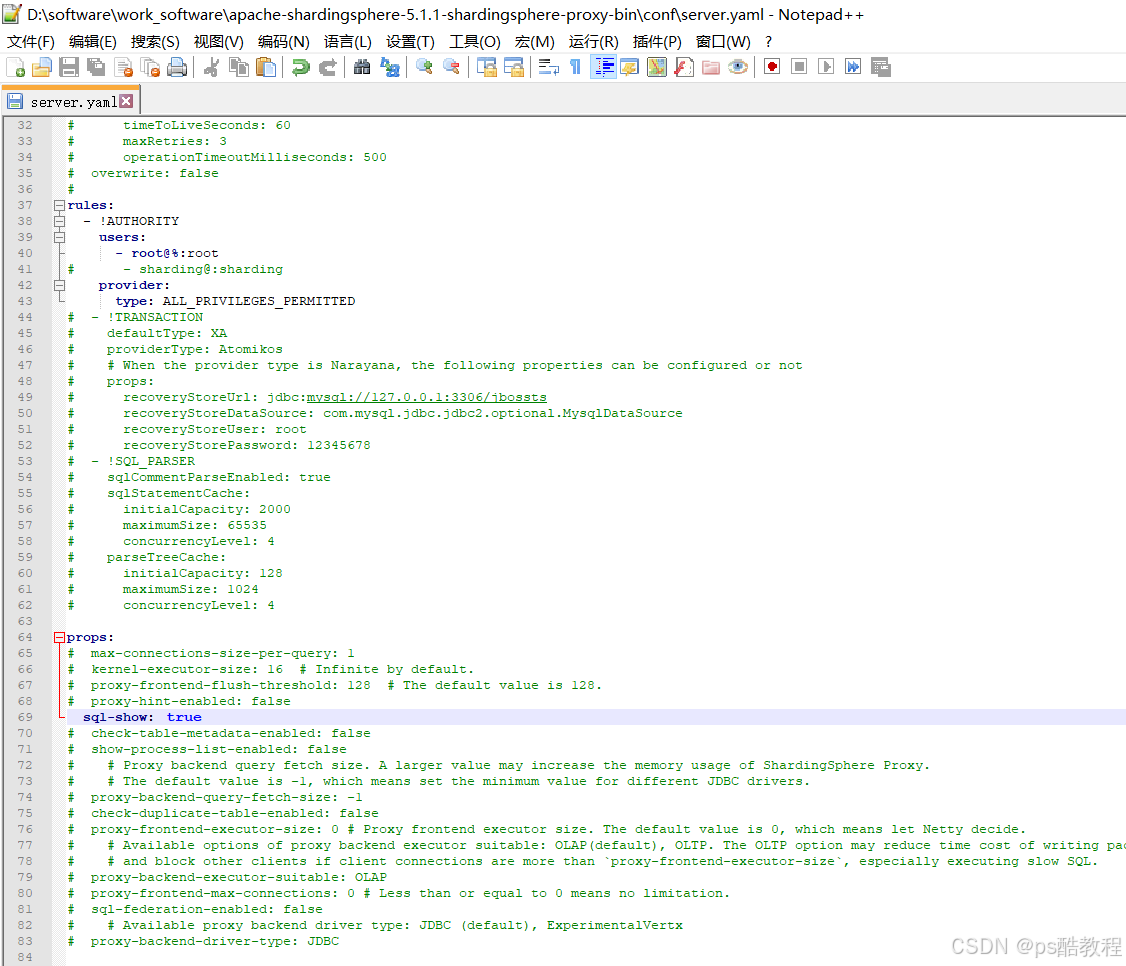Undo the last edit with green arrow
Viewport: 1126px width, 966px height.
coord(300,68)
